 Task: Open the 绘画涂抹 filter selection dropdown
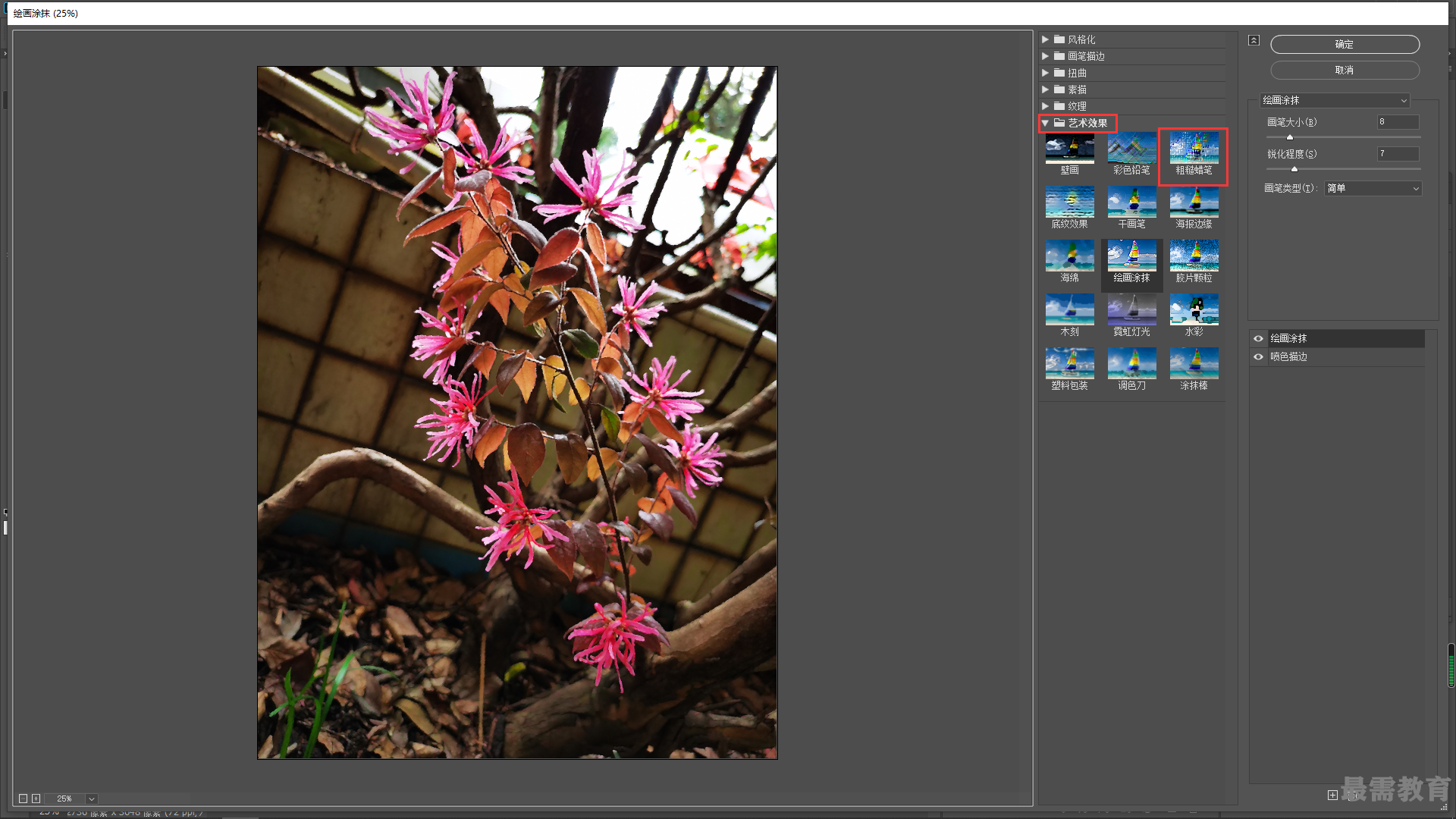tap(1335, 100)
